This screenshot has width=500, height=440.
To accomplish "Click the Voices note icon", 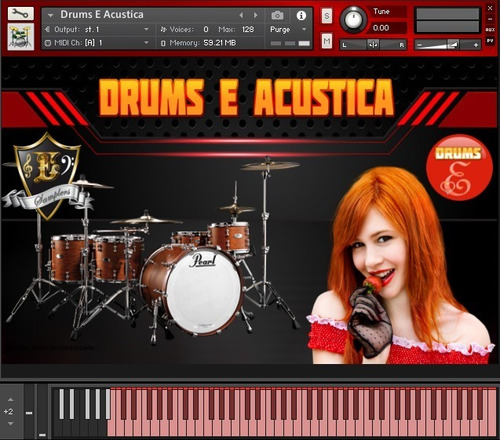I will [x=163, y=29].
